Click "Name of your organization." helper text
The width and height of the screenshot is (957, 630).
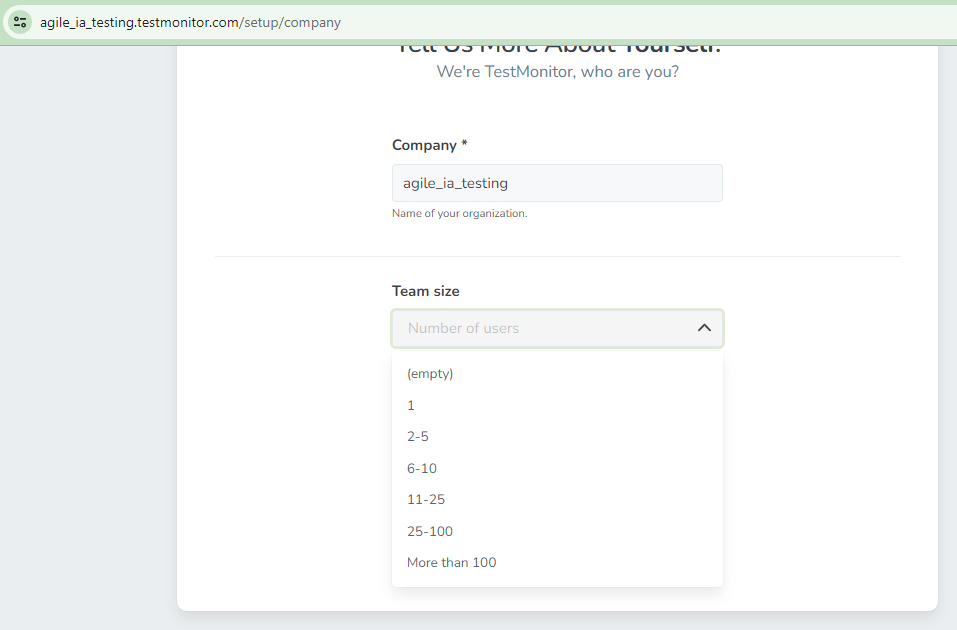(460, 213)
